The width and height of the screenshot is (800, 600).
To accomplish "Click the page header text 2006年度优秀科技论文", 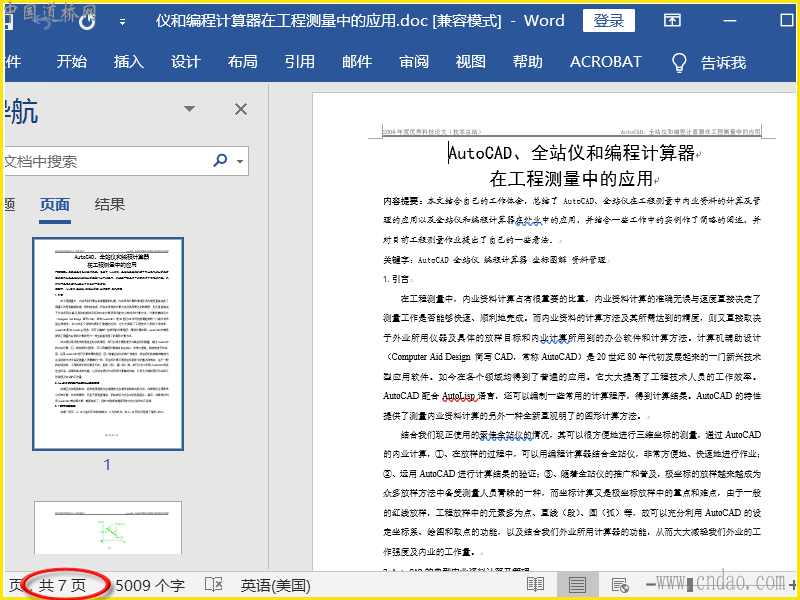I will (432, 132).
